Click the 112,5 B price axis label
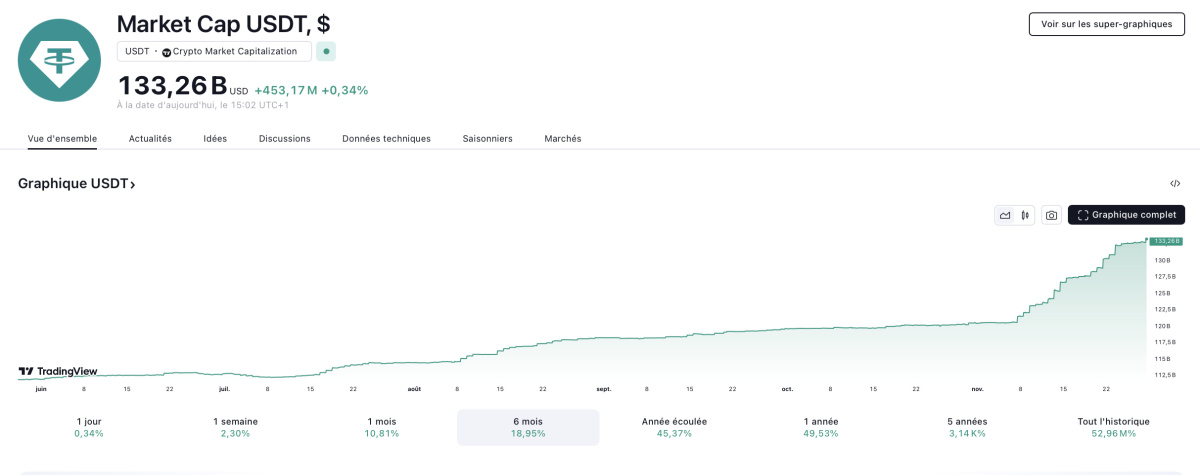 pyautogui.click(x=1165, y=375)
